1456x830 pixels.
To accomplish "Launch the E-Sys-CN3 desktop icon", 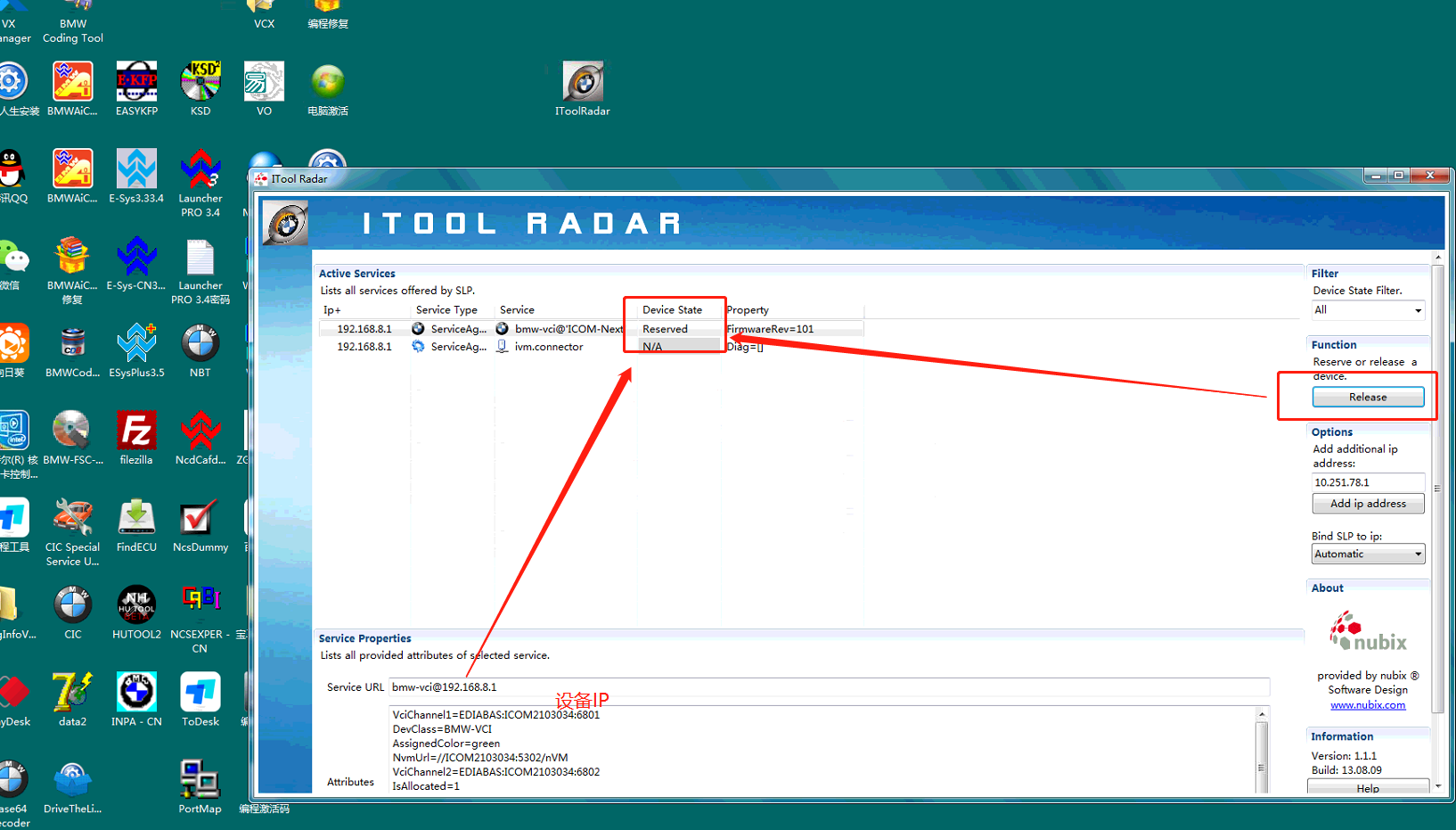I will click(136, 264).
